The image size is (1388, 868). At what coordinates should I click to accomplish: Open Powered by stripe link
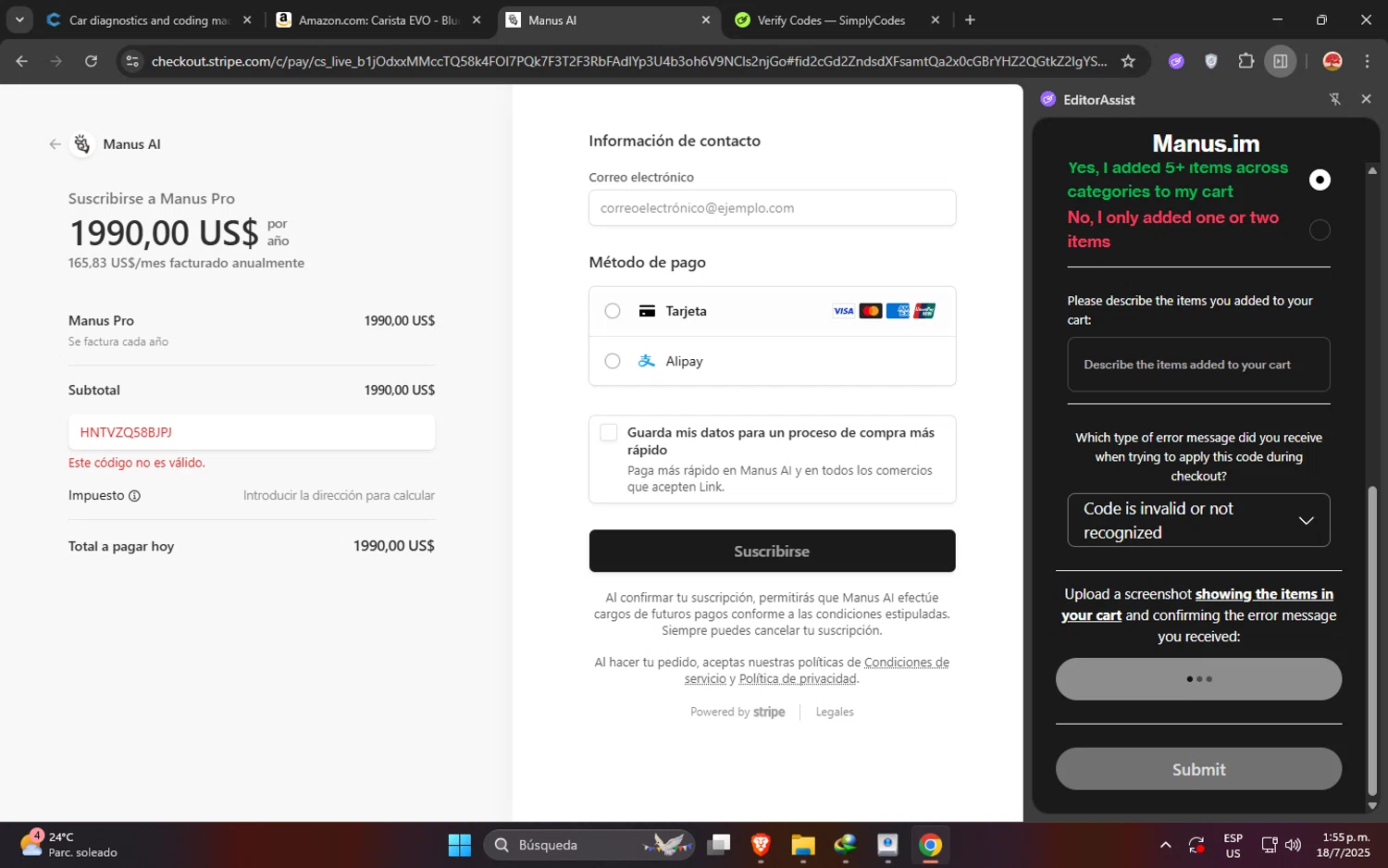737,712
